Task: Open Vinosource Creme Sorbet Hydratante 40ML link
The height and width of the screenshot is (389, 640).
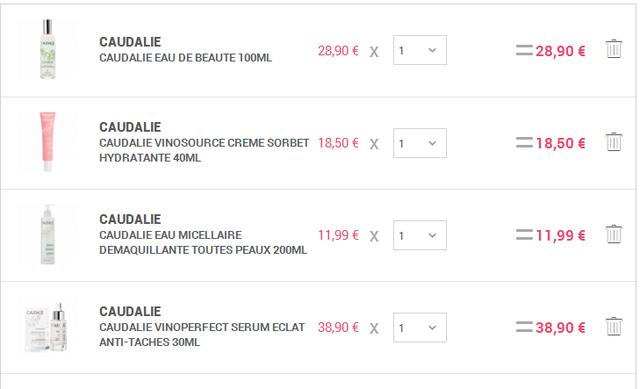Action: 204,150
